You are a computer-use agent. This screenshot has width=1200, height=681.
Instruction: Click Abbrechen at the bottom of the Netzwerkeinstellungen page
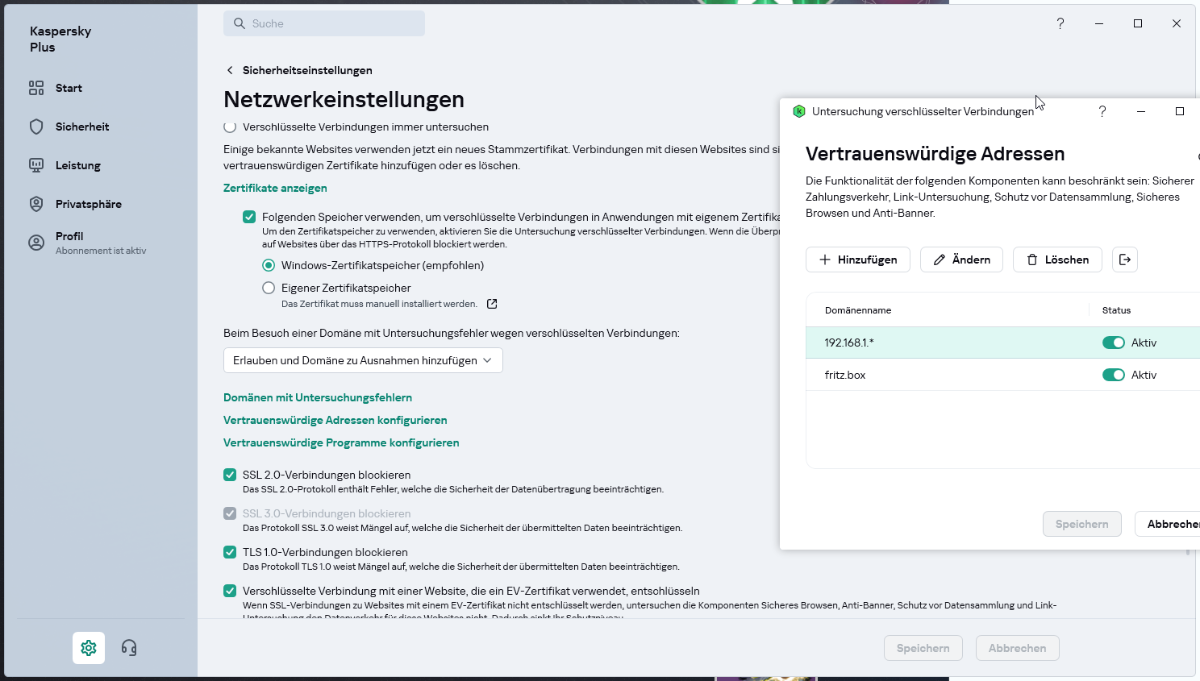pyautogui.click(x=1017, y=648)
